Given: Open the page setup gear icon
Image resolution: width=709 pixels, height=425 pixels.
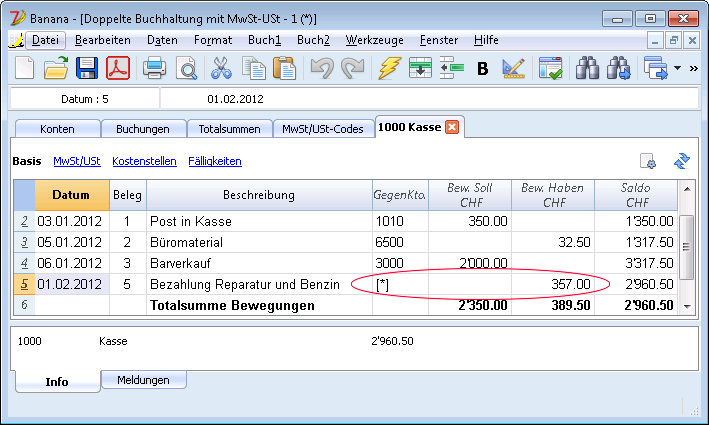Looking at the screenshot, I should coord(648,161).
